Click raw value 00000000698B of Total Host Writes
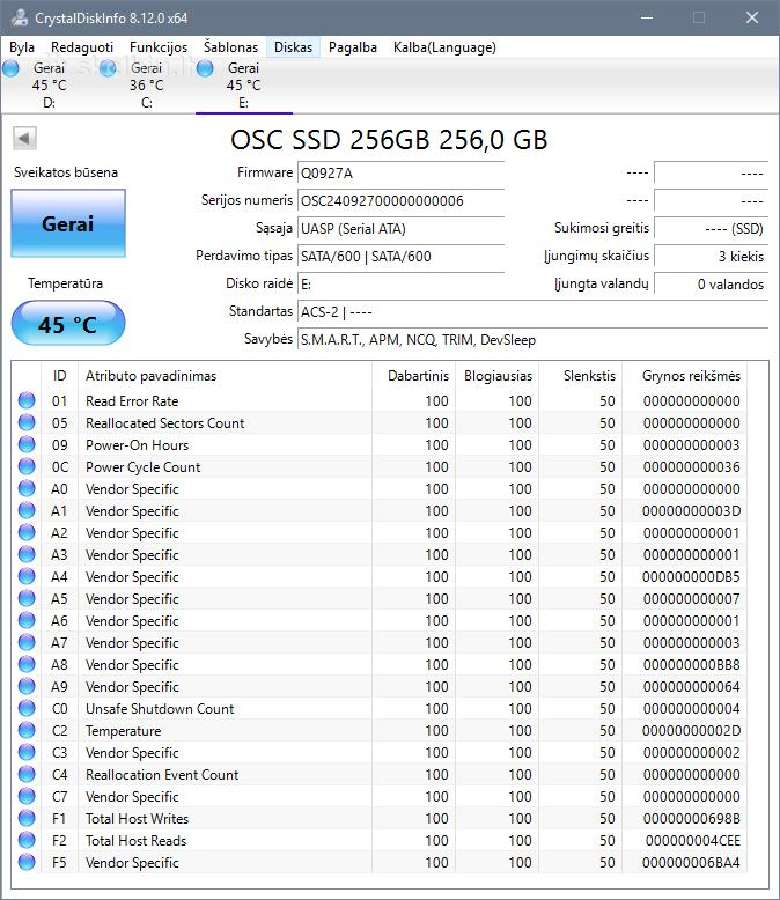780x900 pixels. [x=691, y=818]
